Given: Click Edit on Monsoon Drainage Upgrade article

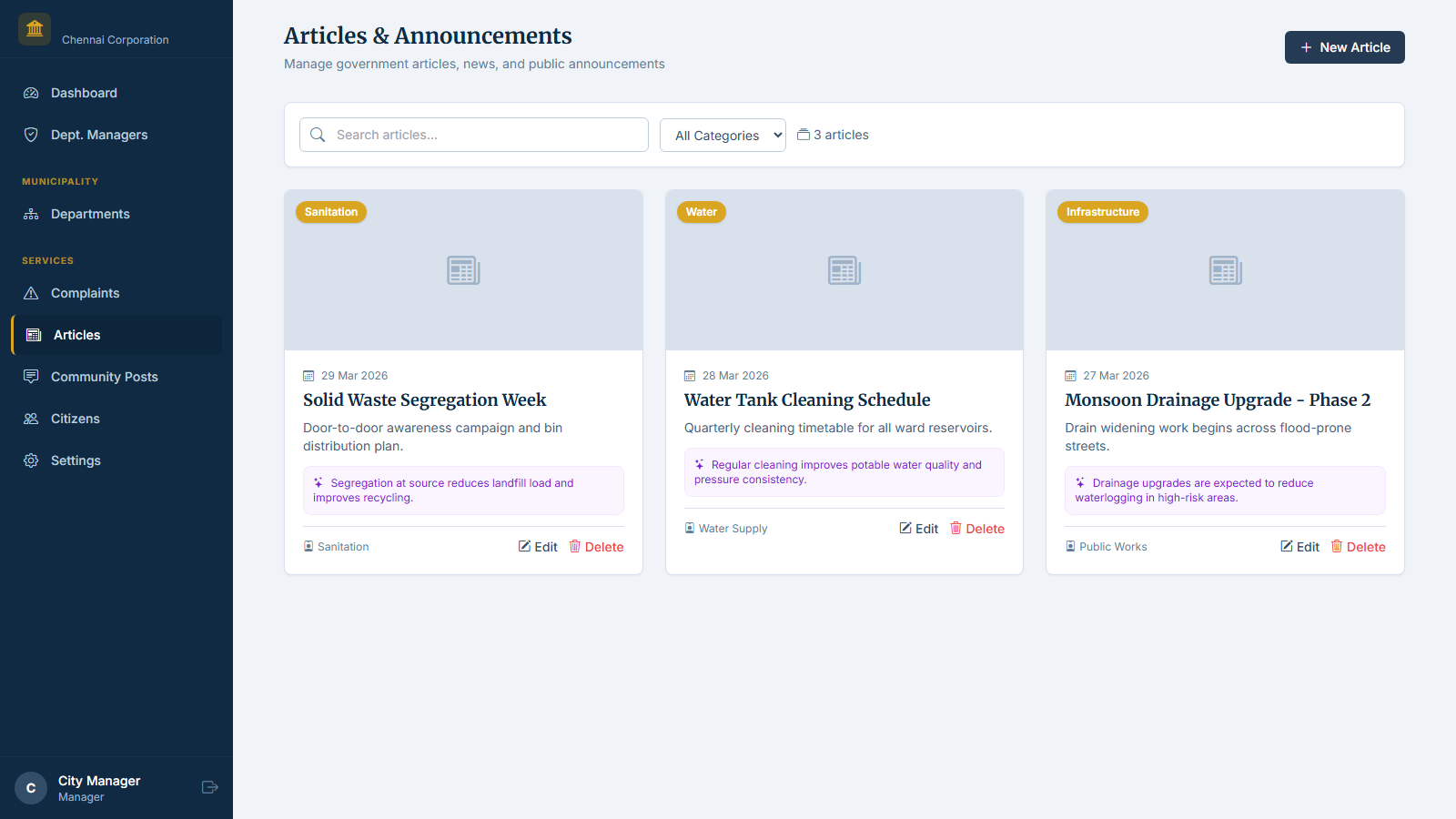Looking at the screenshot, I should point(1299,546).
